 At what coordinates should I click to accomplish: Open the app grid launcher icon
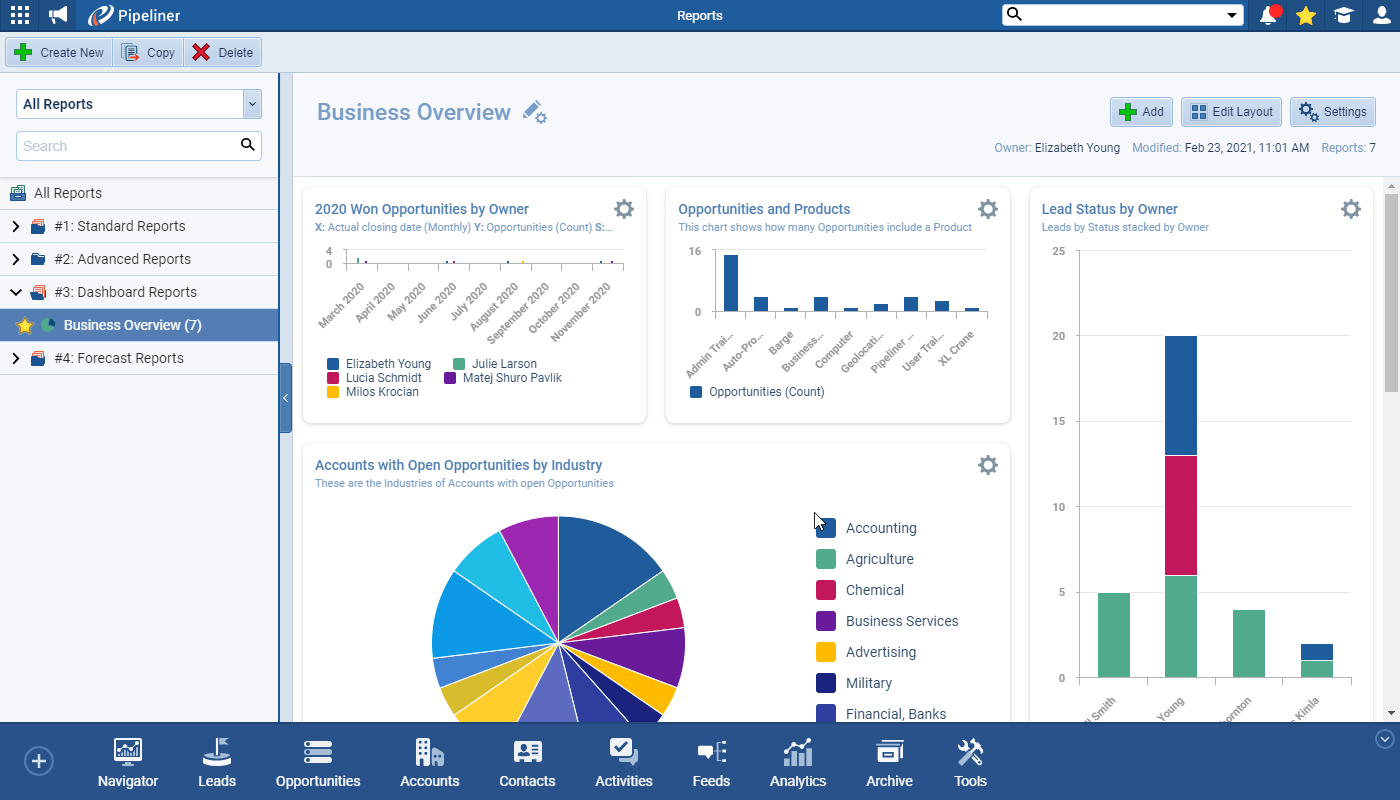pos(20,15)
